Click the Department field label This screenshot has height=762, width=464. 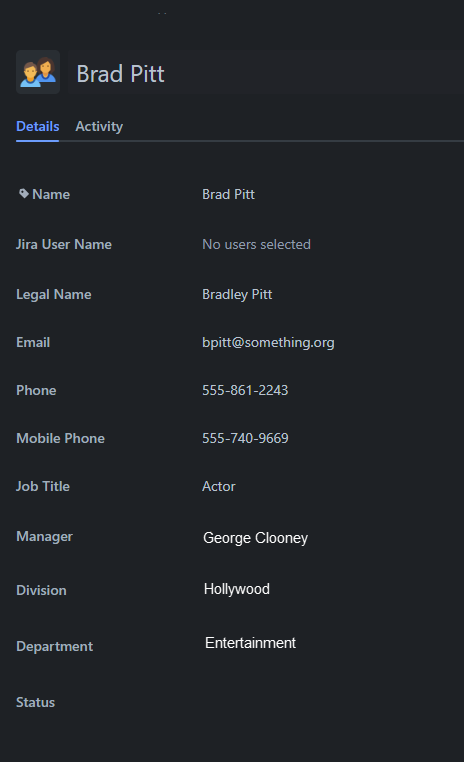pyautogui.click(x=54, y=646)
